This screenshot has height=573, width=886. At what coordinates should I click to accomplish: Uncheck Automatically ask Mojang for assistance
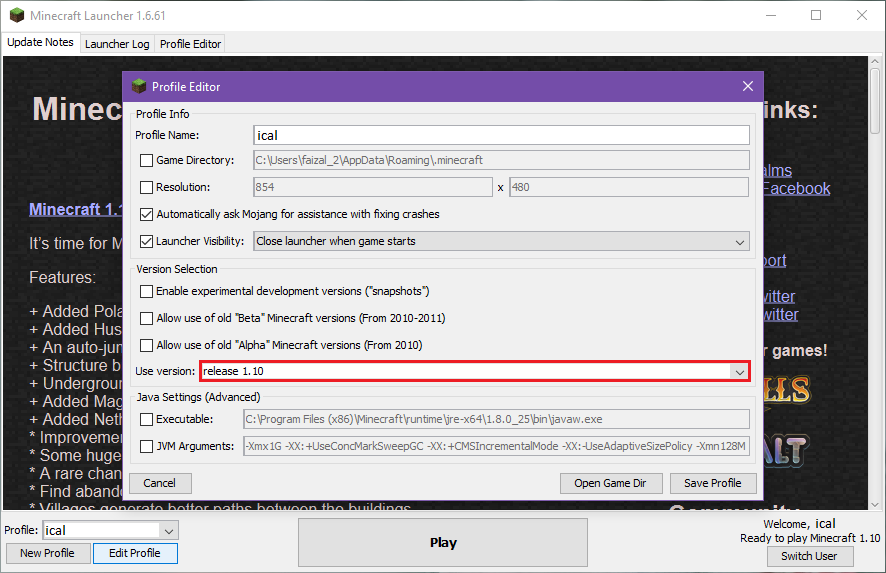[x=146, y=214]
